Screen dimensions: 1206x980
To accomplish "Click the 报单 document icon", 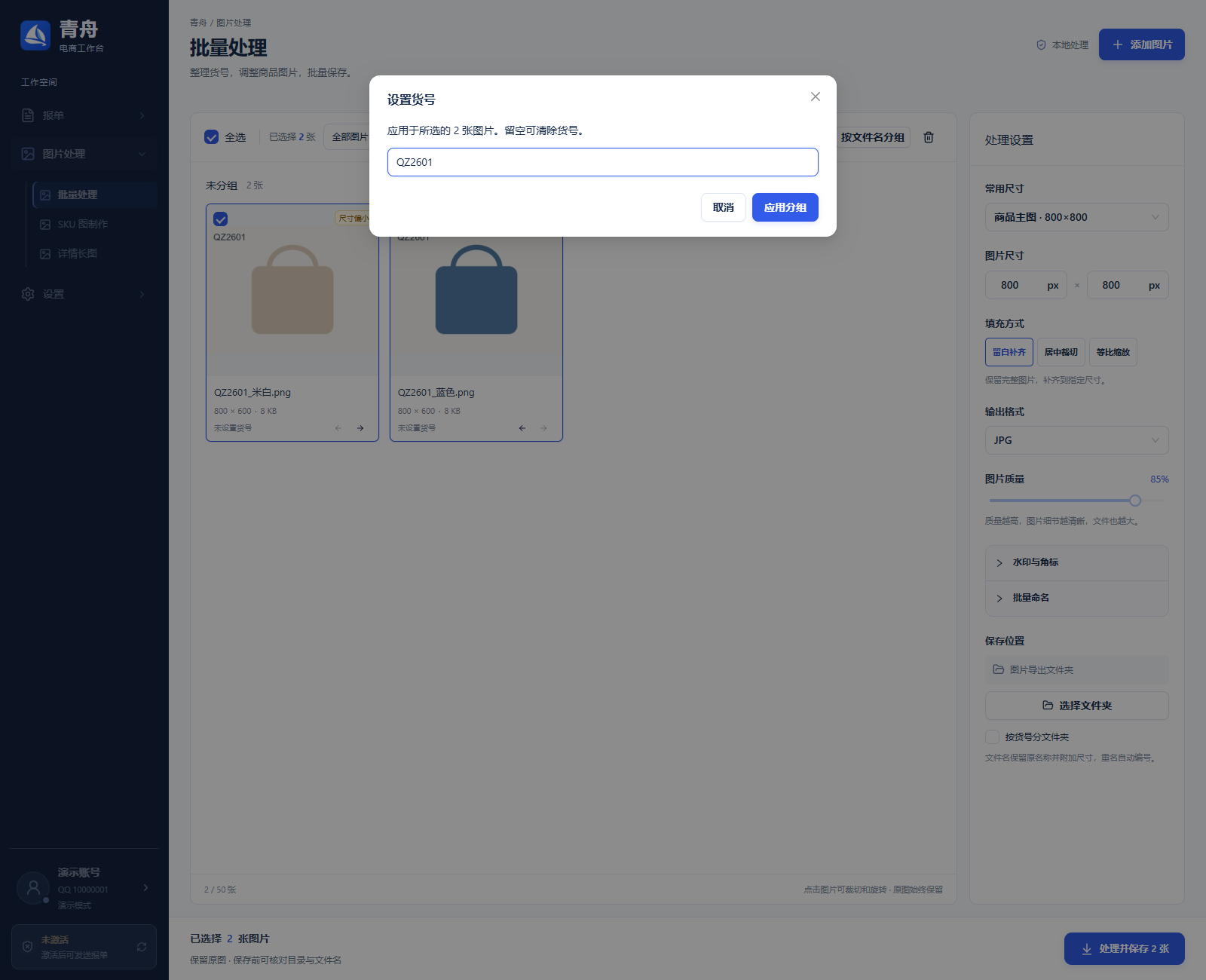I will pyautogui.click(x=28, y=115).
